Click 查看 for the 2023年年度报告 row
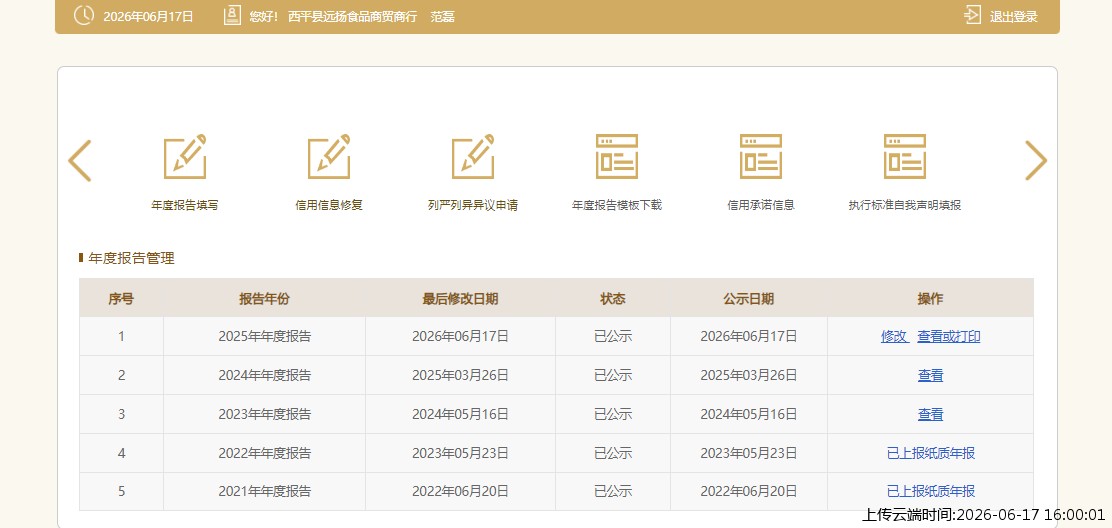 click(x=930, y=415)
